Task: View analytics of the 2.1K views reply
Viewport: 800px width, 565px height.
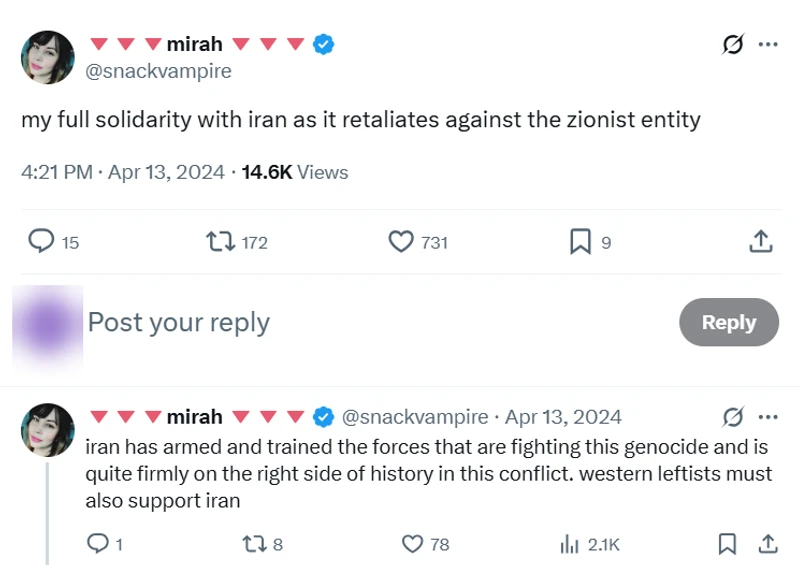Action: point(571,544)
